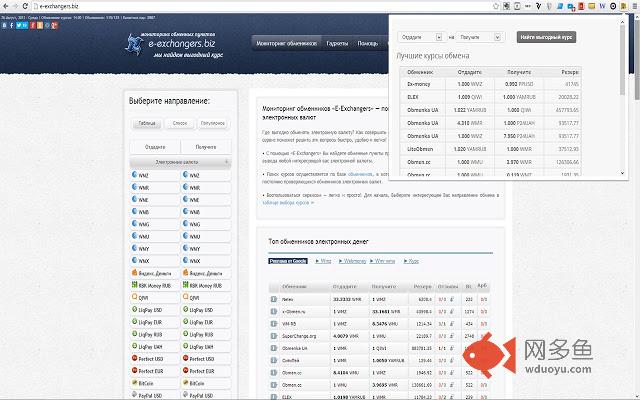Click the Отдадите column header in left panel

pos(155,147)
